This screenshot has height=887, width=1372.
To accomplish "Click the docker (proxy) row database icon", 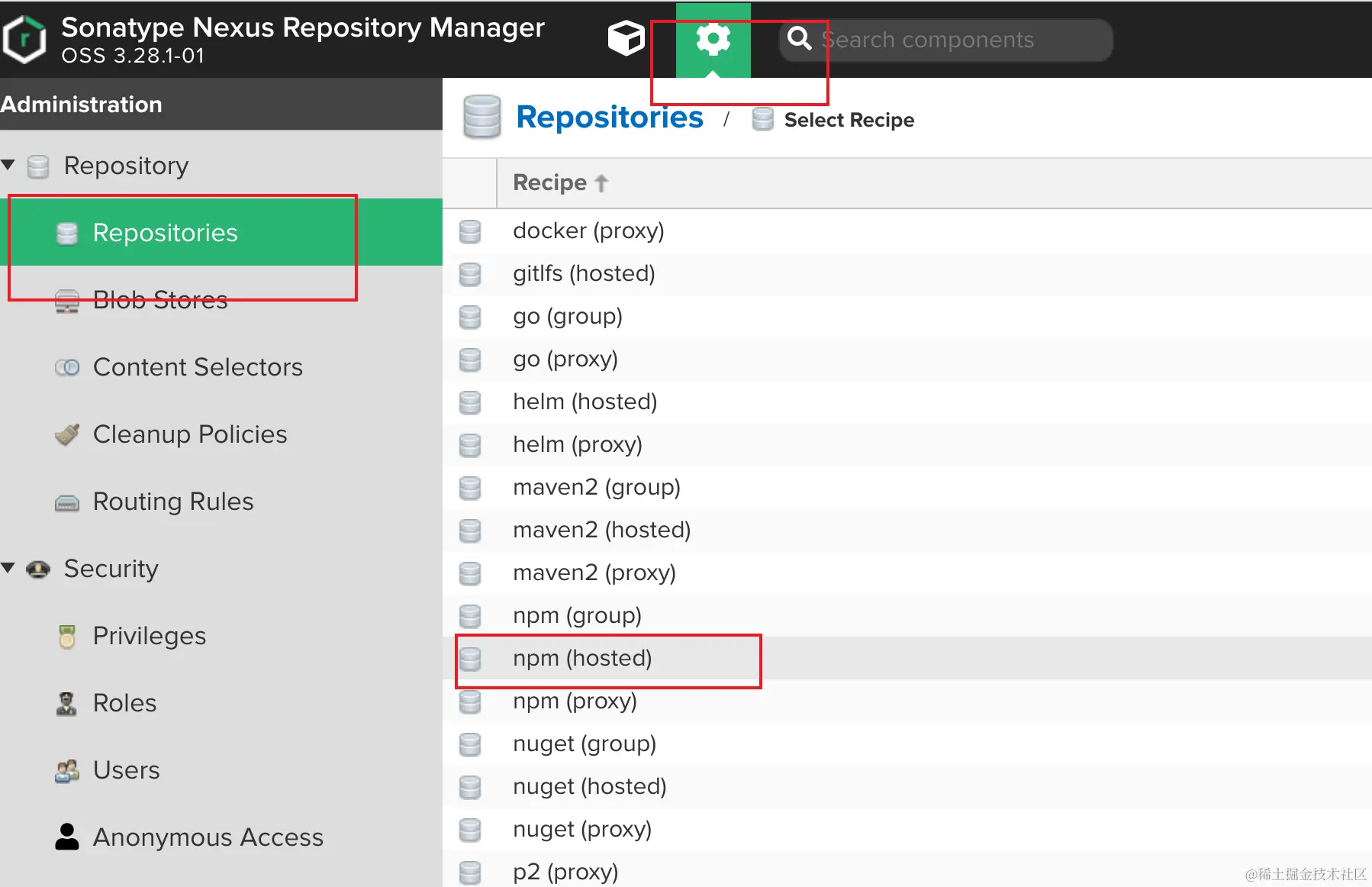I will (x=470, y=231).
